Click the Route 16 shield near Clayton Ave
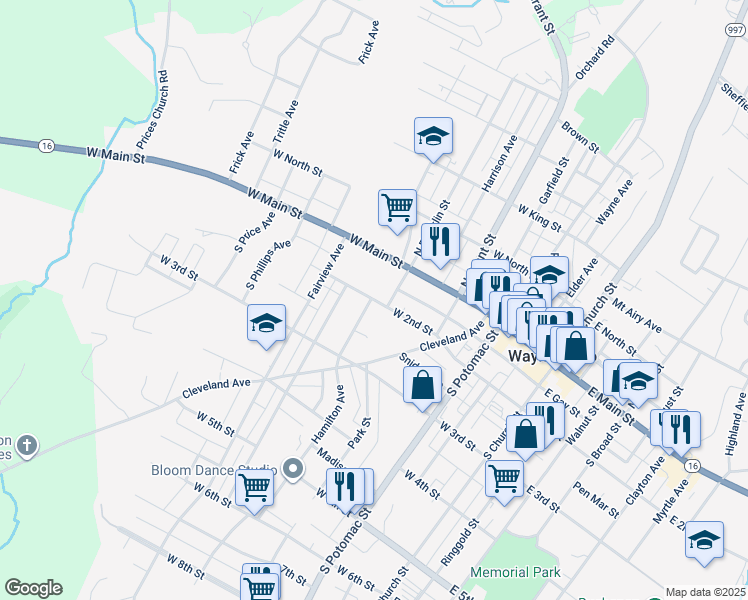This screenshot has height=600, width=748. 692,466
